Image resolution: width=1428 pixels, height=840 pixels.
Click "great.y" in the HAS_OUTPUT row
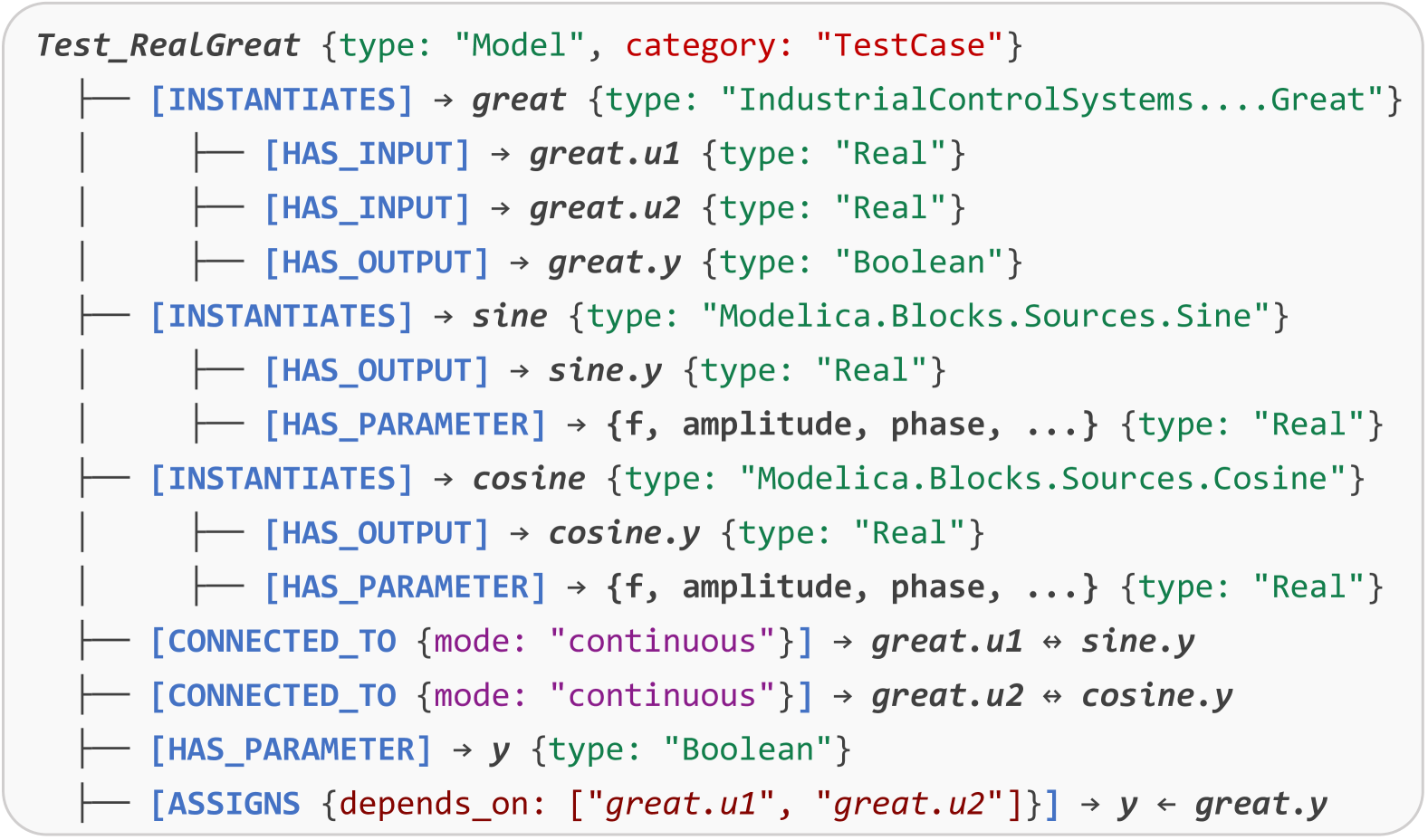615,262
